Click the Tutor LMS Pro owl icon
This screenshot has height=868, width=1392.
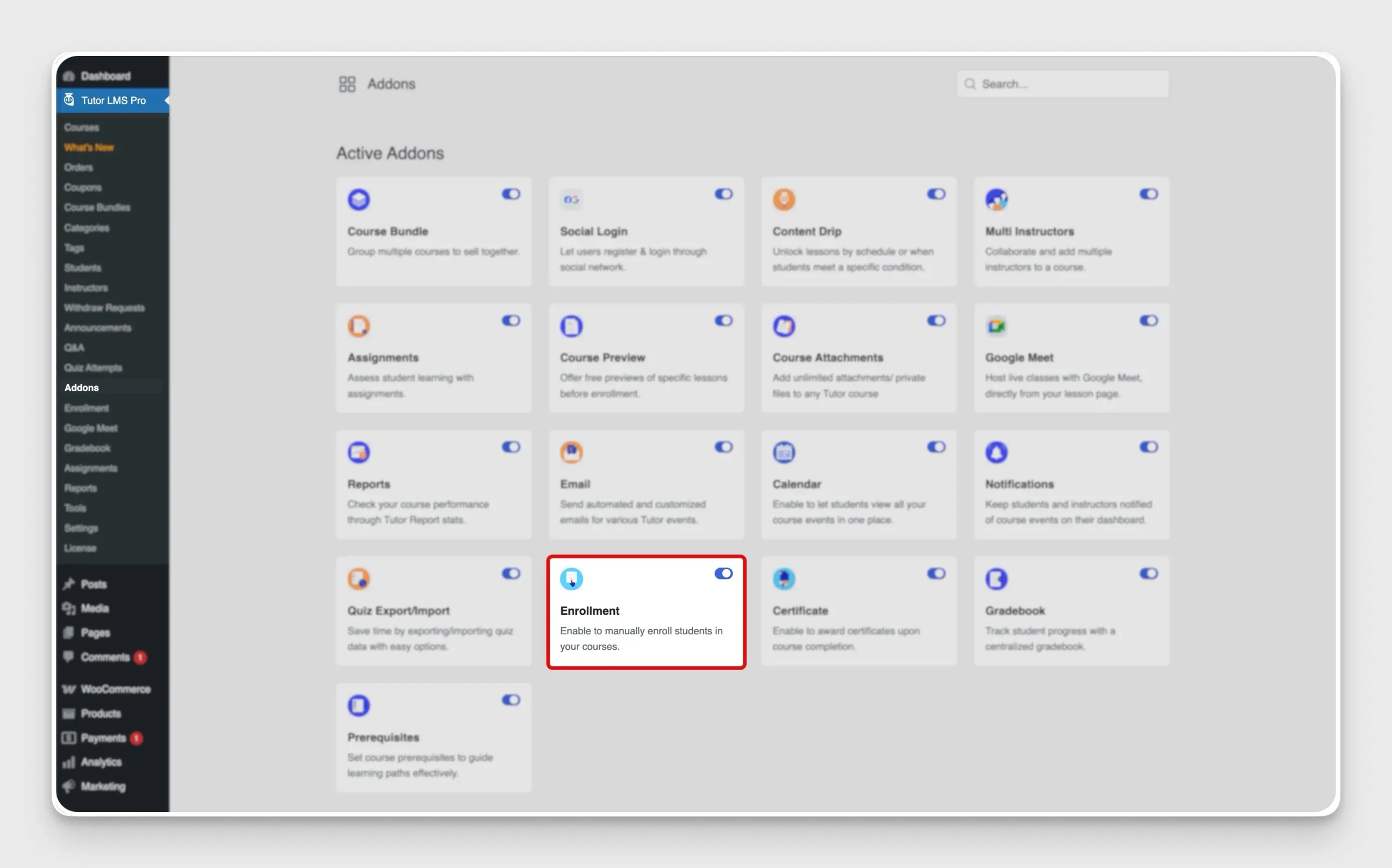click(69, 100)
